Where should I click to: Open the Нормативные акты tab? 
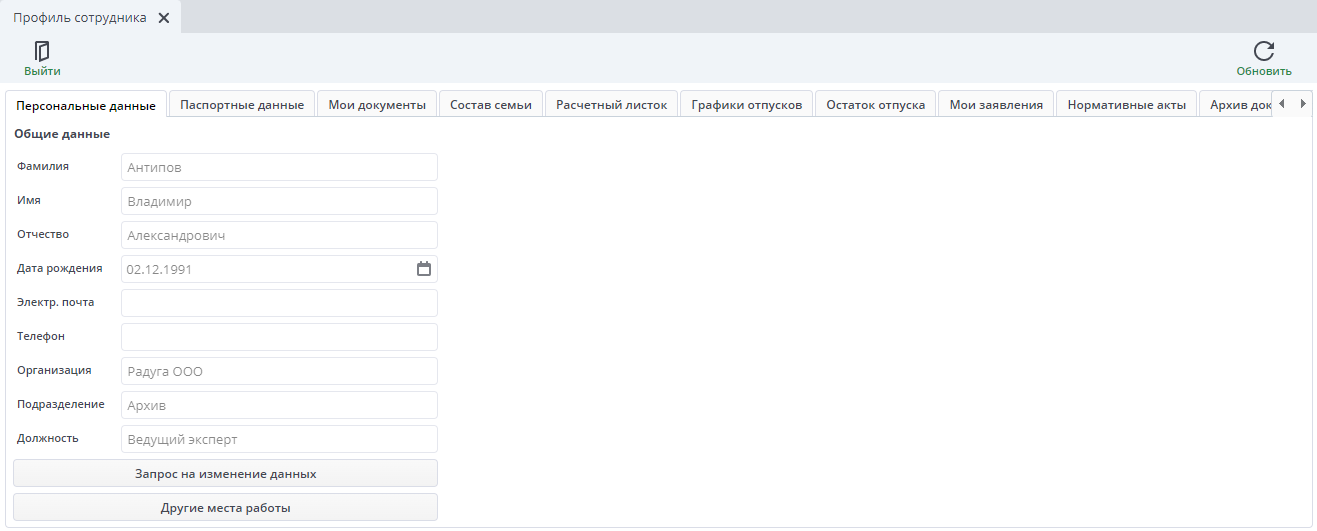[x=1127, y=104]
